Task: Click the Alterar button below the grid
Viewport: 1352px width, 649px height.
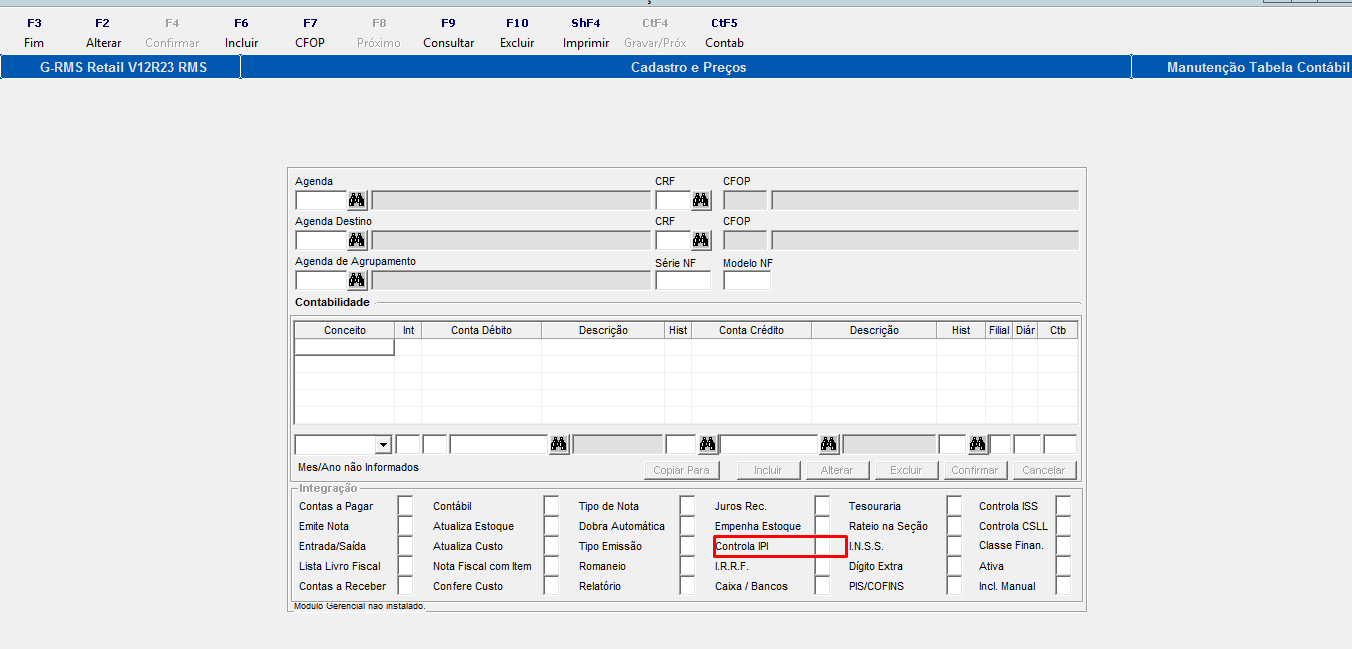Action: [837, 470]
